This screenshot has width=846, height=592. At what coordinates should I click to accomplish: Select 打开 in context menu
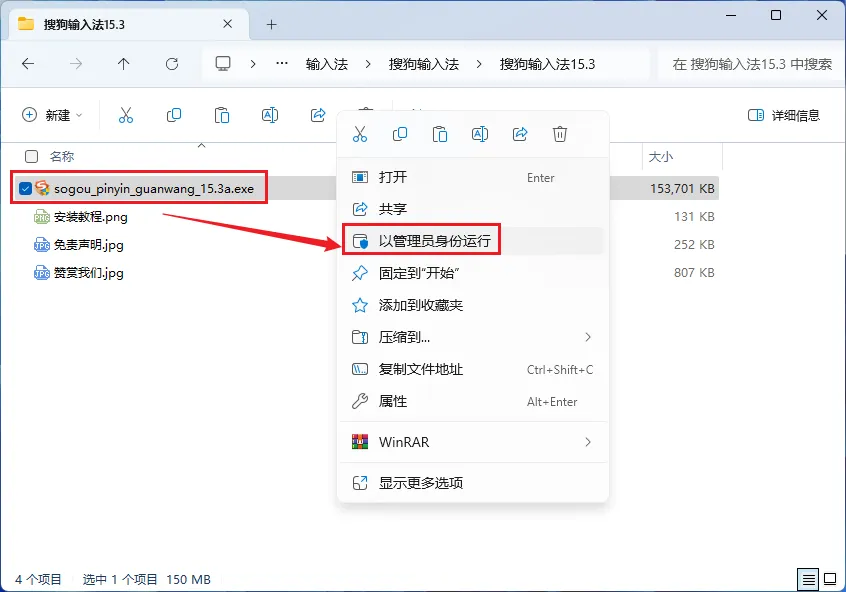(472, 177)
